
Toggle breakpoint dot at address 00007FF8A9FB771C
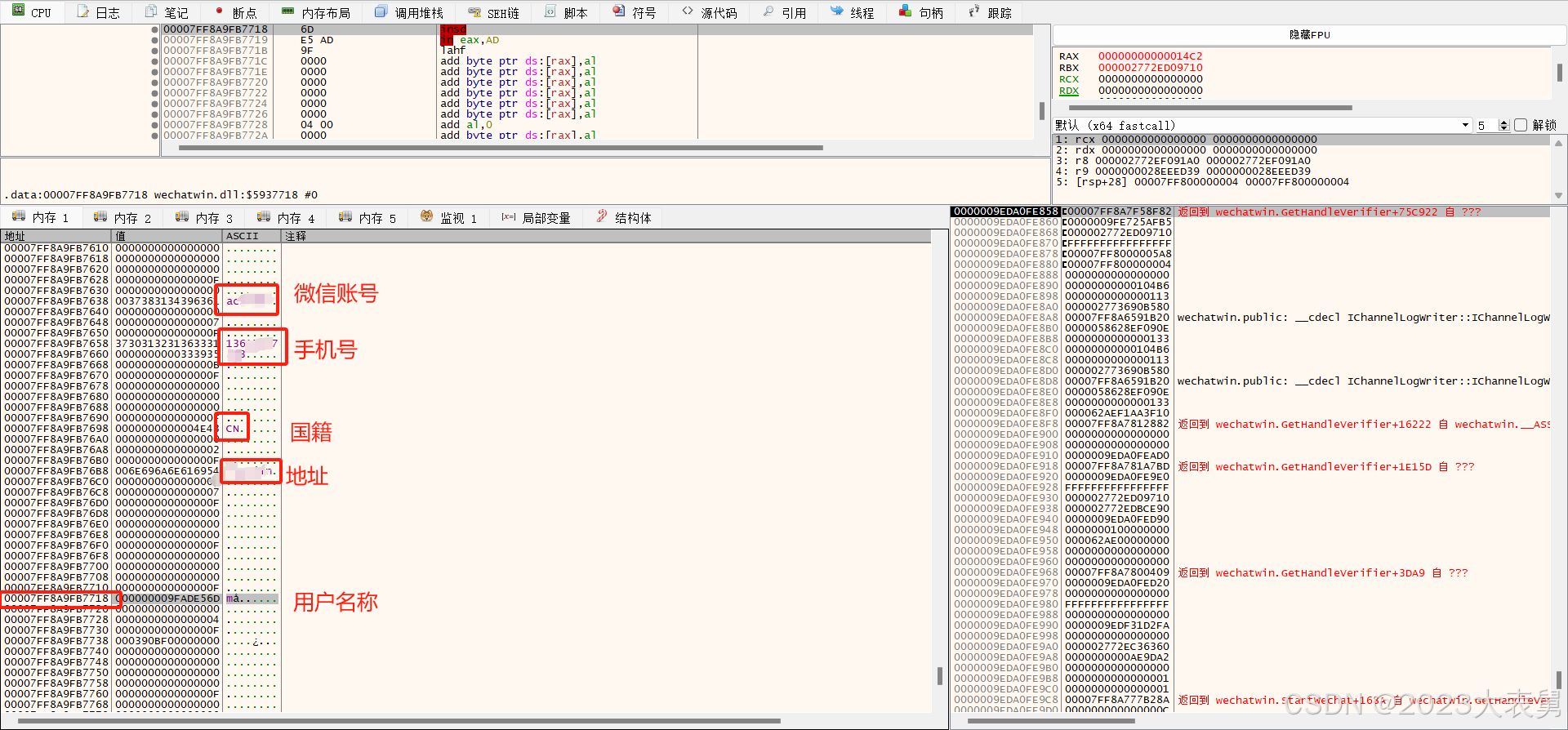(155, 61)
